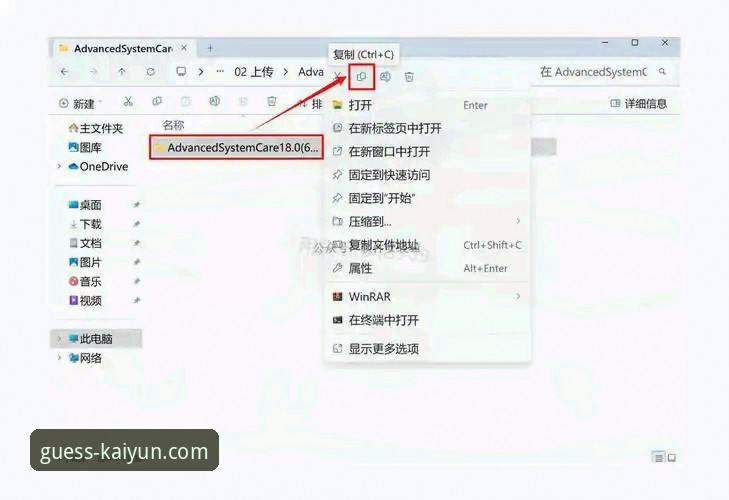Open 图片 in the sidebar
The image size is (729, 500).
85,262
